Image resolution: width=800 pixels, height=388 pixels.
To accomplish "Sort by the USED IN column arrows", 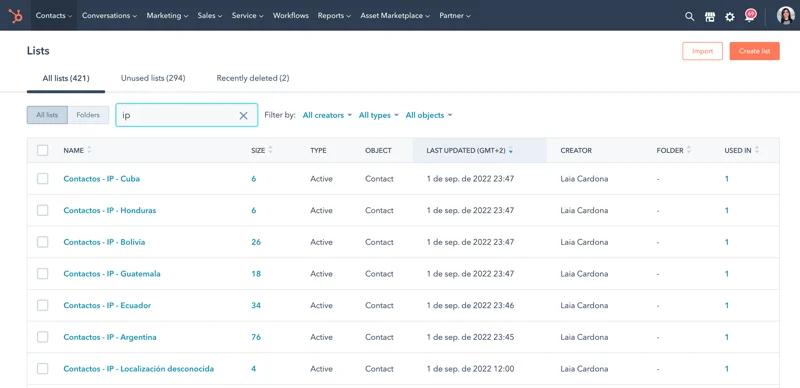I will (757, 150).
